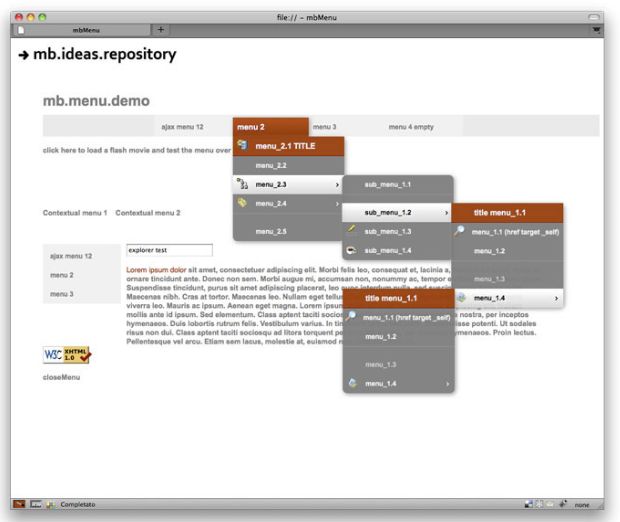Click the icon next to menu_2.3
The width and height of the screenshot is (620, 522).
pyautogui.click(x=241, y=184)
